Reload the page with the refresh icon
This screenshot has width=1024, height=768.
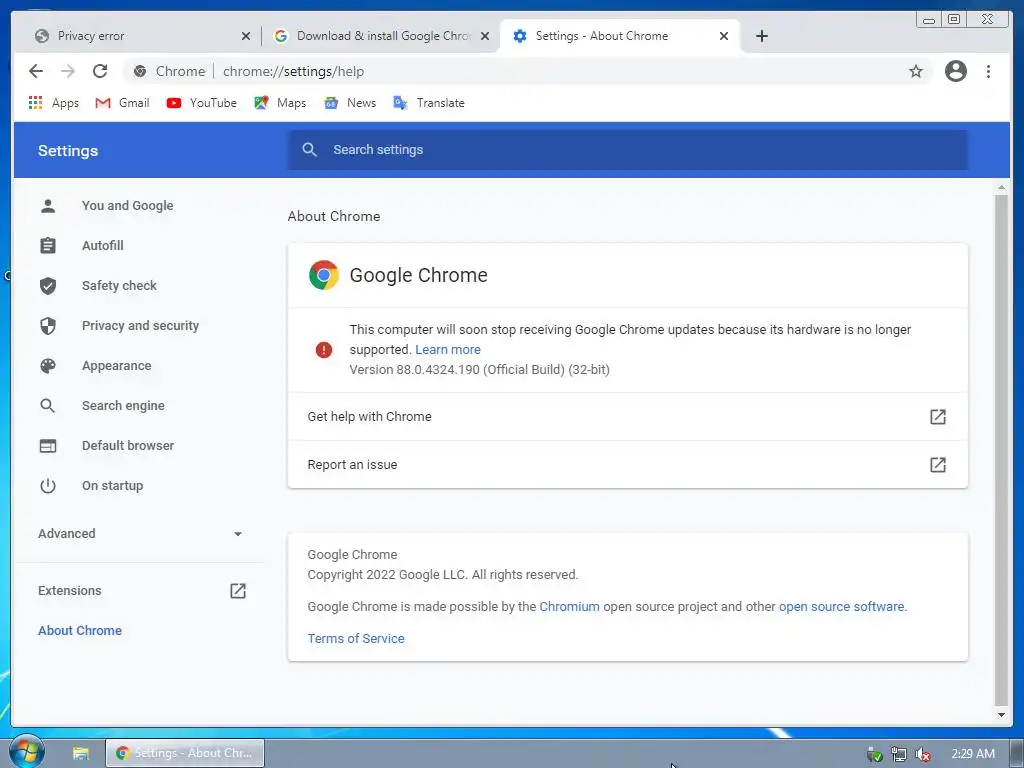100,71
